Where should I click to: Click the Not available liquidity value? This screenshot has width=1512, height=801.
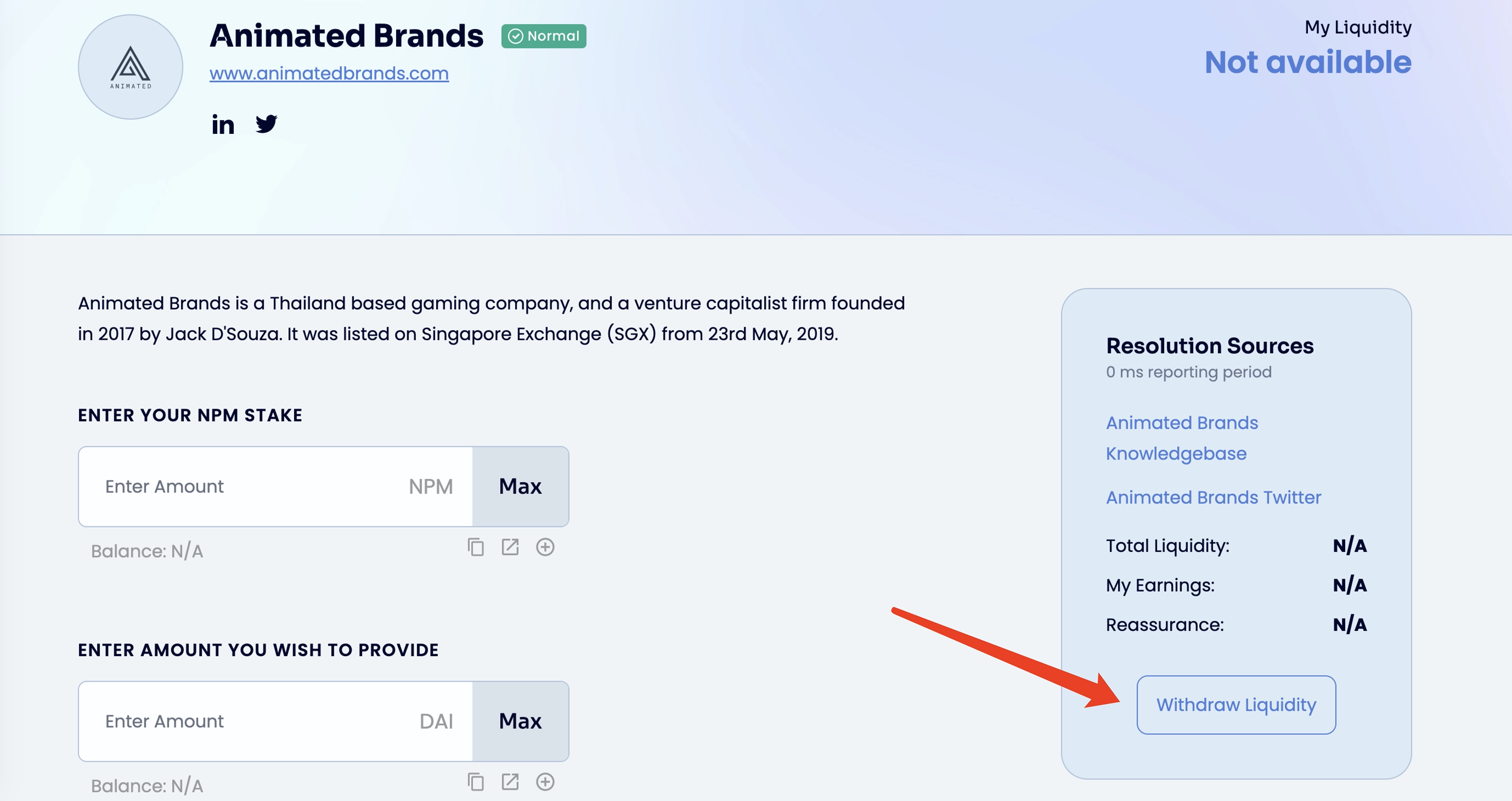coord(1308,62)
